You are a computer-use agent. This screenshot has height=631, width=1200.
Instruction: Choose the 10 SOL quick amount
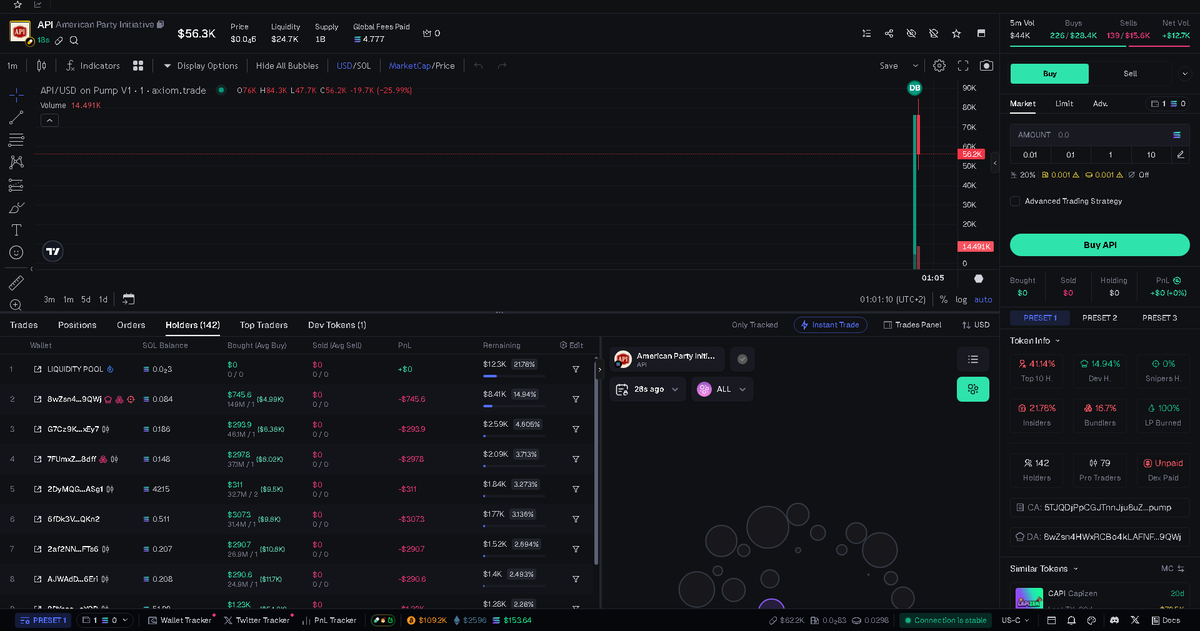(x=1151, y=155)
